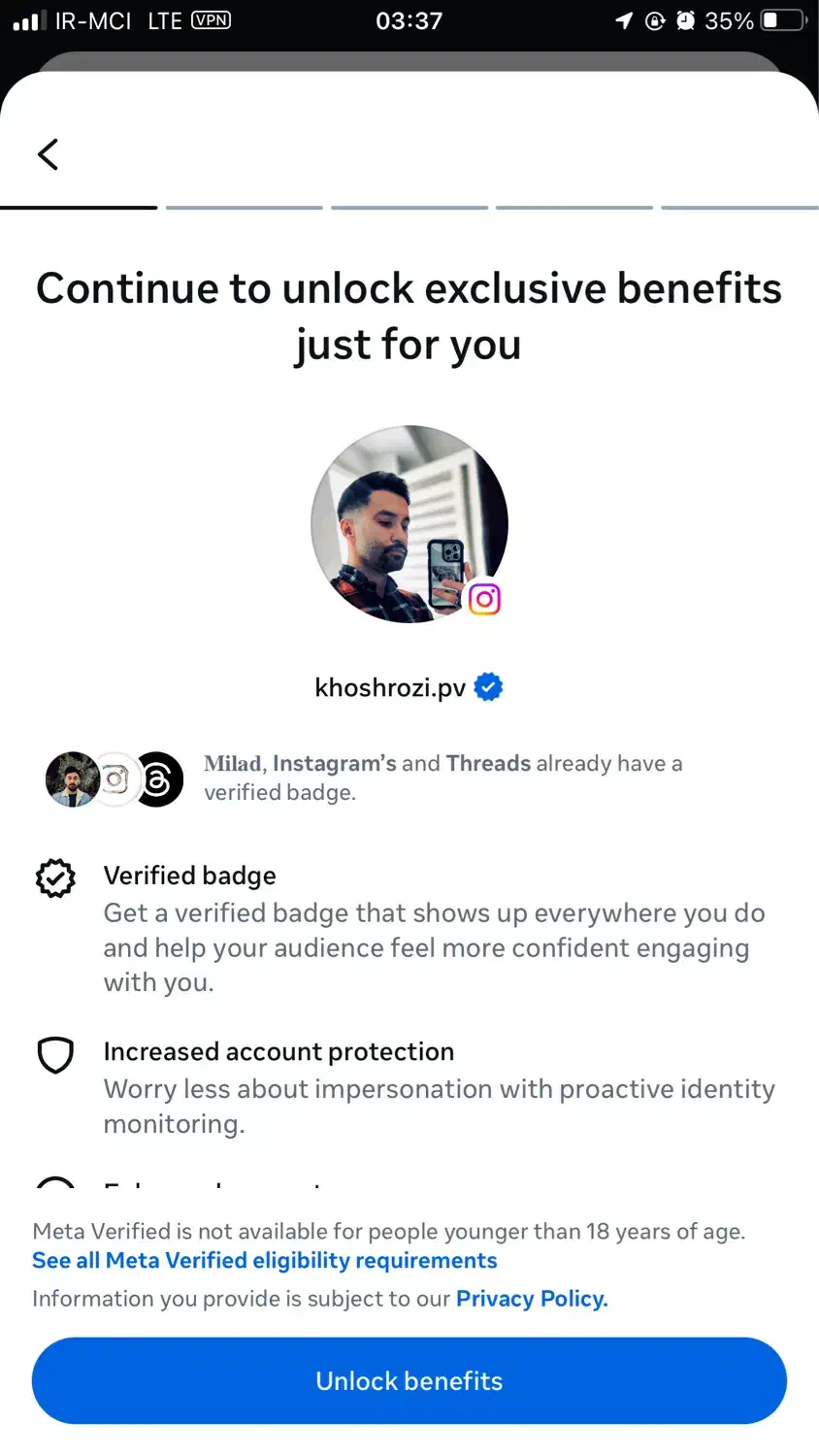Tap the Verified badge heading
The width and height of the screenshot is (819, 1456).
pyautogui.click(x=189, y=876)
